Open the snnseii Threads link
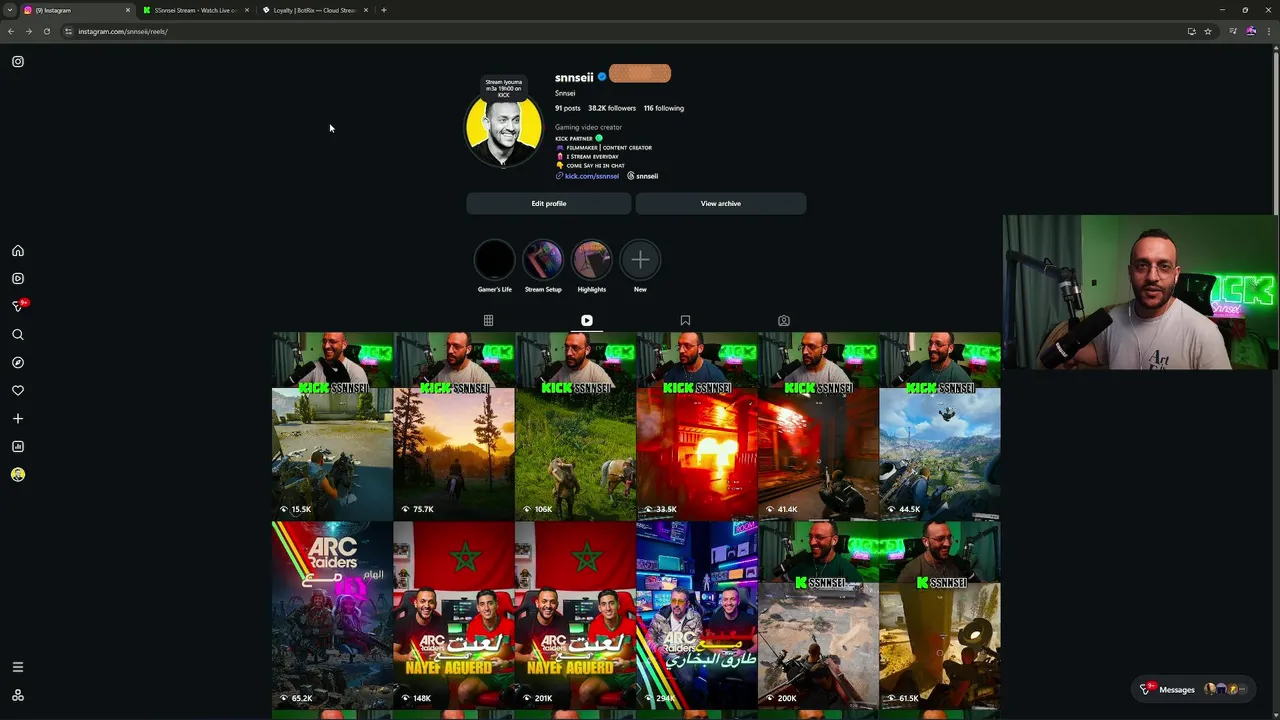This screenshot has width=1280, height=720. (643, 176)
